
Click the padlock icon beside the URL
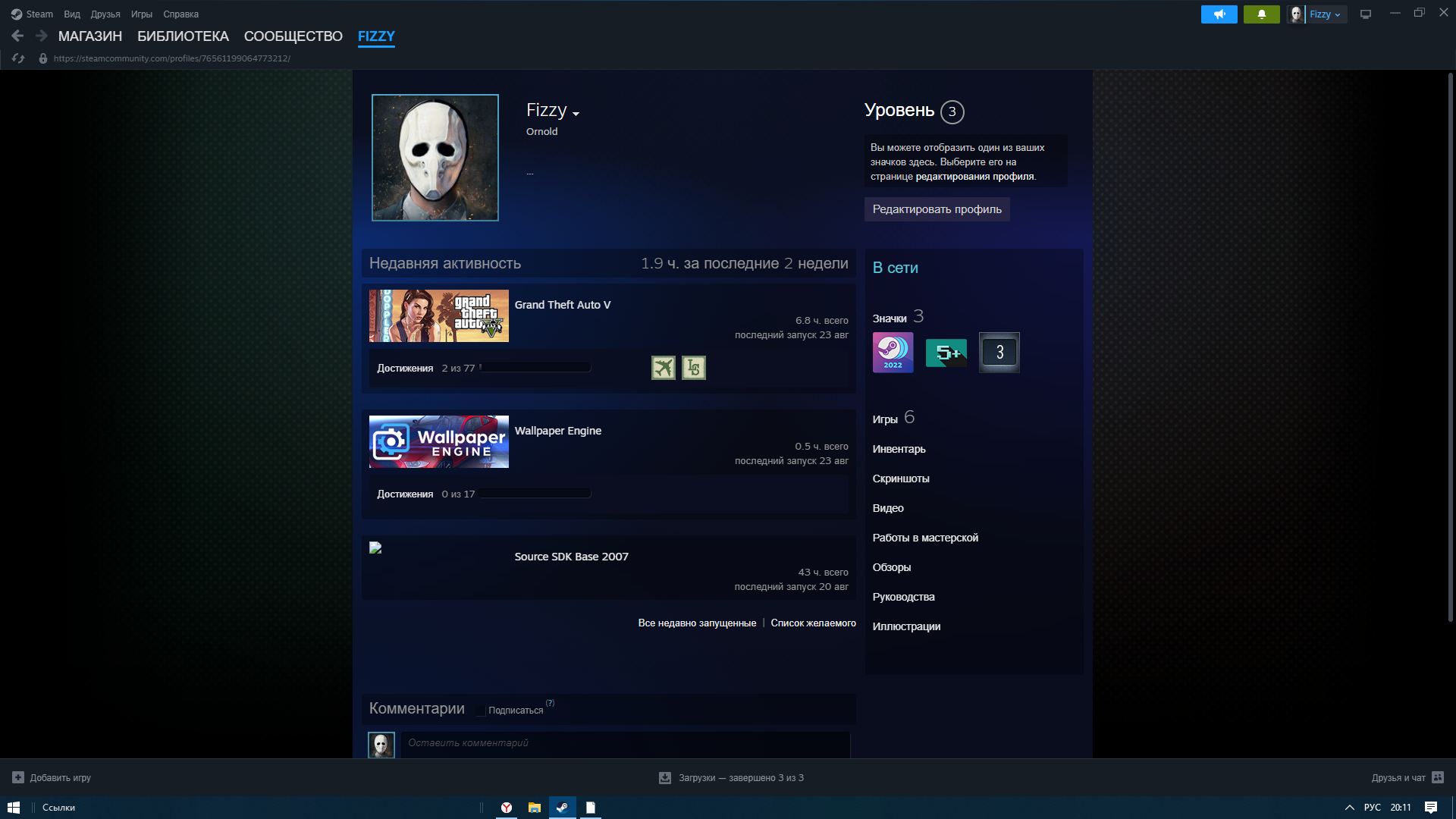pyautogui.click(x=43, y=58)
